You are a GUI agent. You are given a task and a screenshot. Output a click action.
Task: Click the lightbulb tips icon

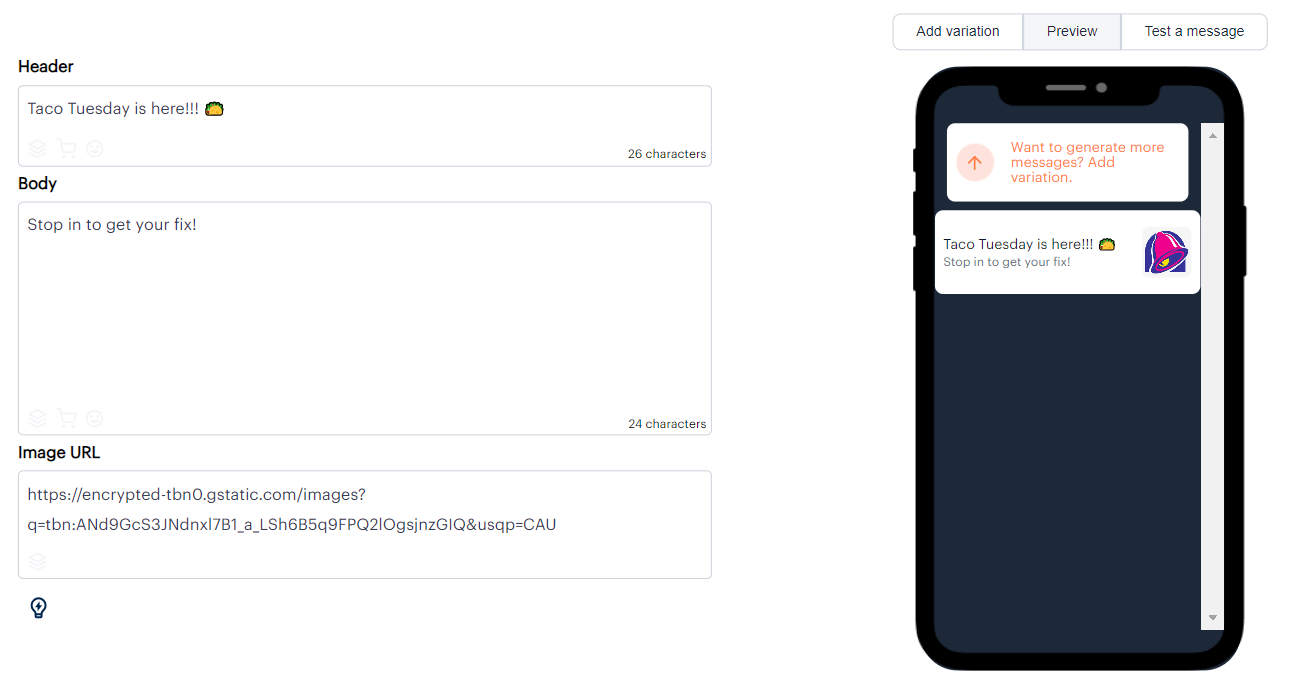[x=38, y=608]
